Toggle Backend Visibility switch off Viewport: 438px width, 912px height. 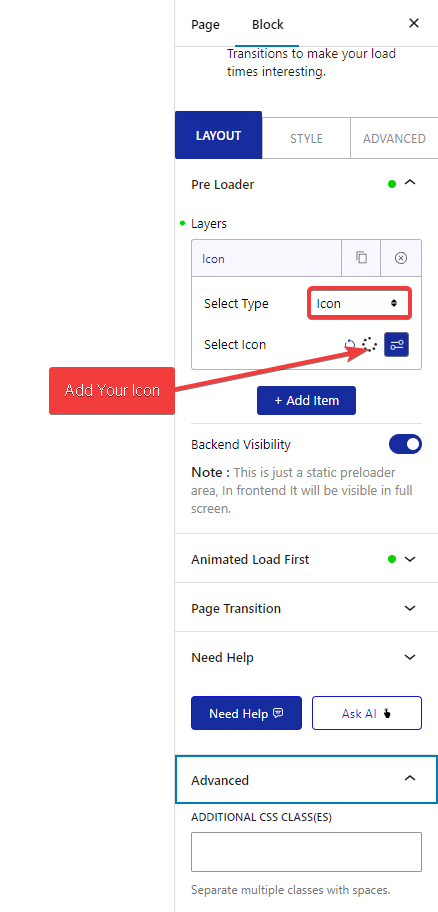tap(405, 445)
